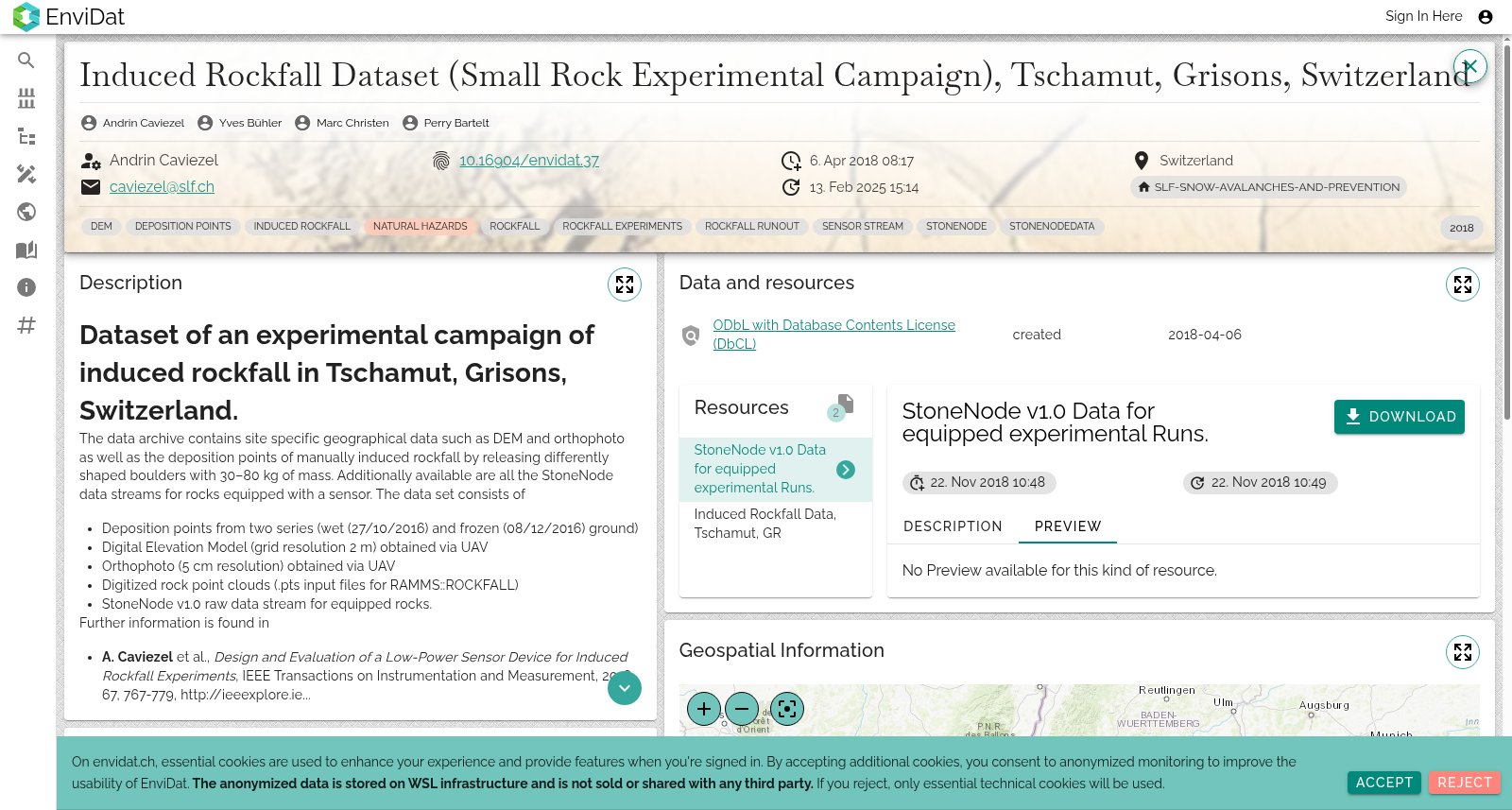This screenshot has width=1512, height=810.
Task: Select Induced Rockfall Data, Tschamut, GR resource
Action: [775, 524]
